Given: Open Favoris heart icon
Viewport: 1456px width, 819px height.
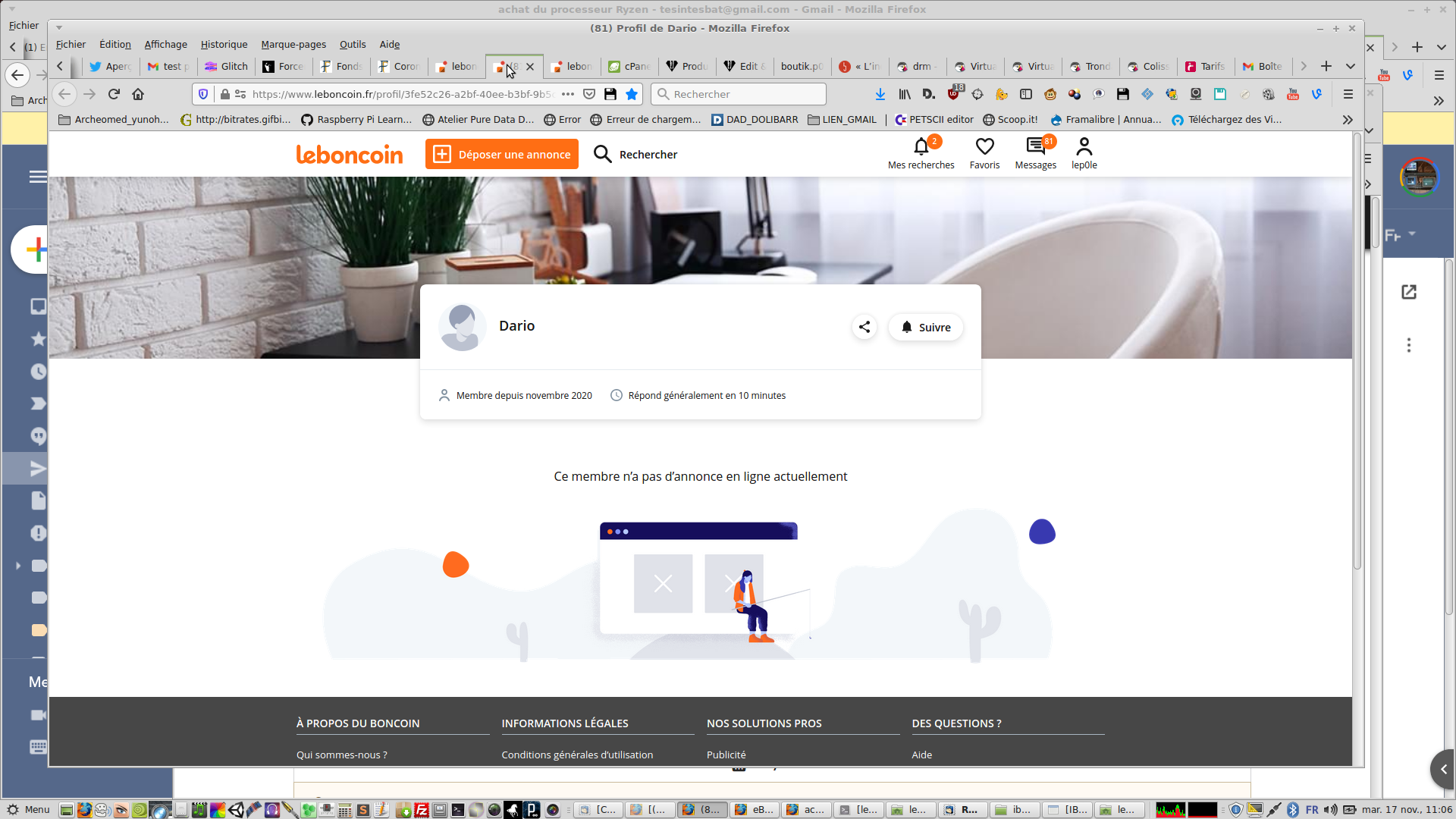Looking at the screenshot, I should (984, 146).
